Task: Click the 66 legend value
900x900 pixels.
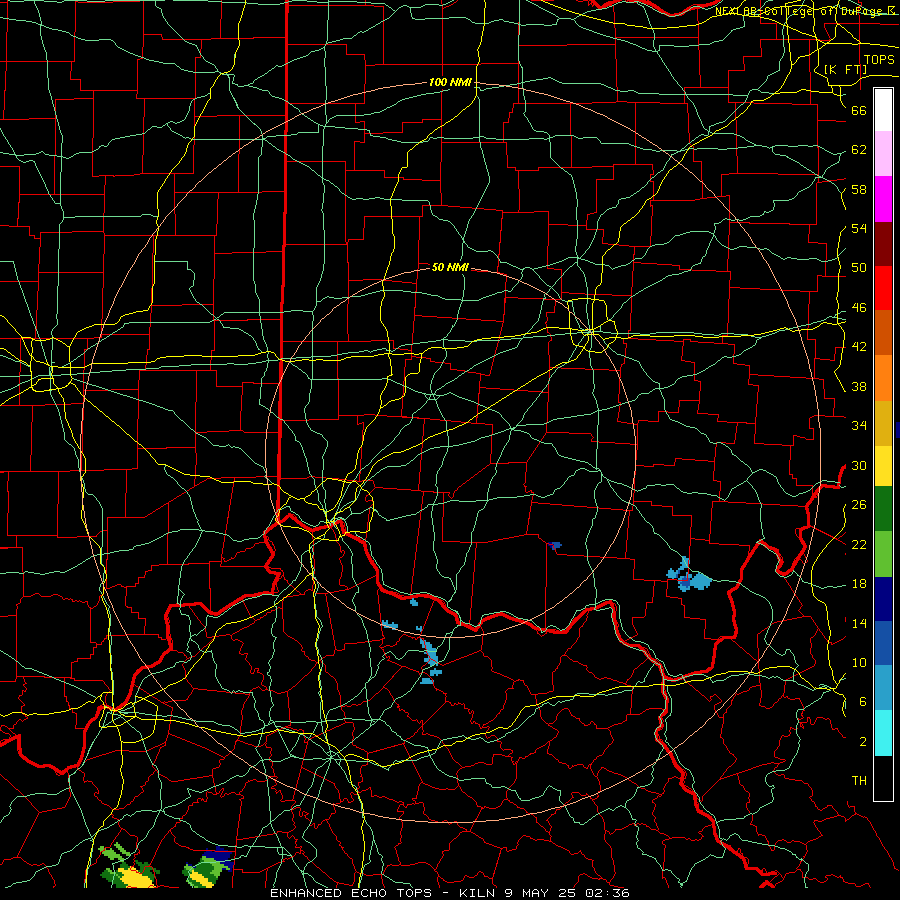Action: pos(859,110)
